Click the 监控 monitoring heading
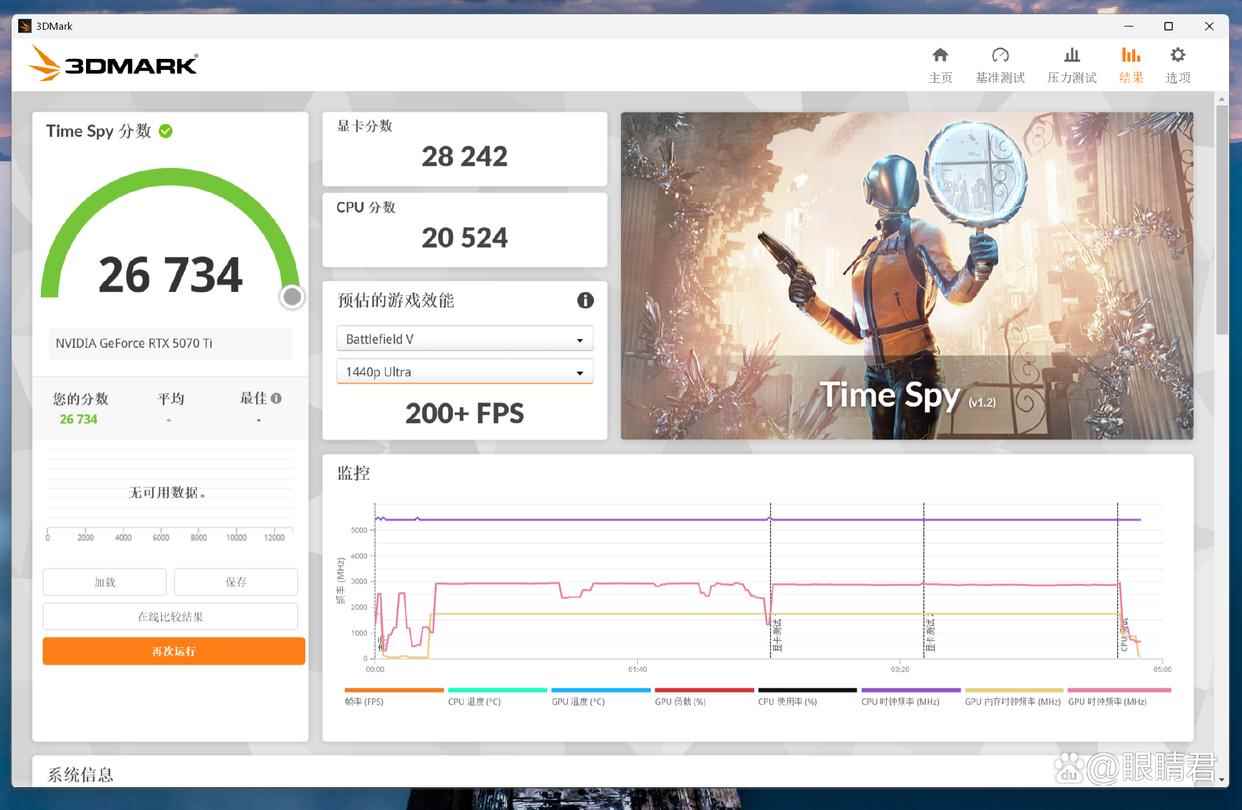Viewport: 1242px width, 810px height. click(x=354, y=473)
